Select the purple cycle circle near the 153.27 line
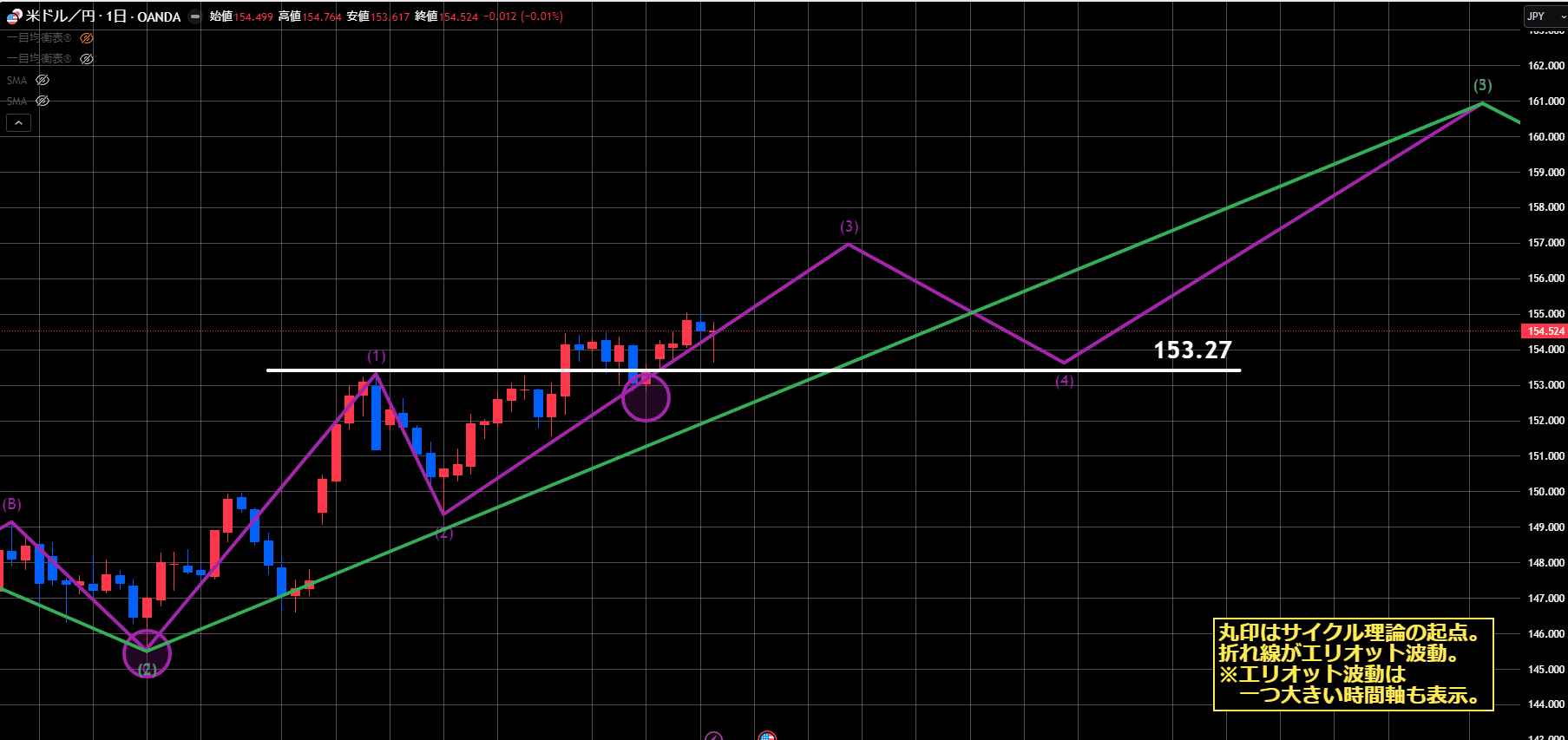The image size is (1568, 740). [646, 397]
